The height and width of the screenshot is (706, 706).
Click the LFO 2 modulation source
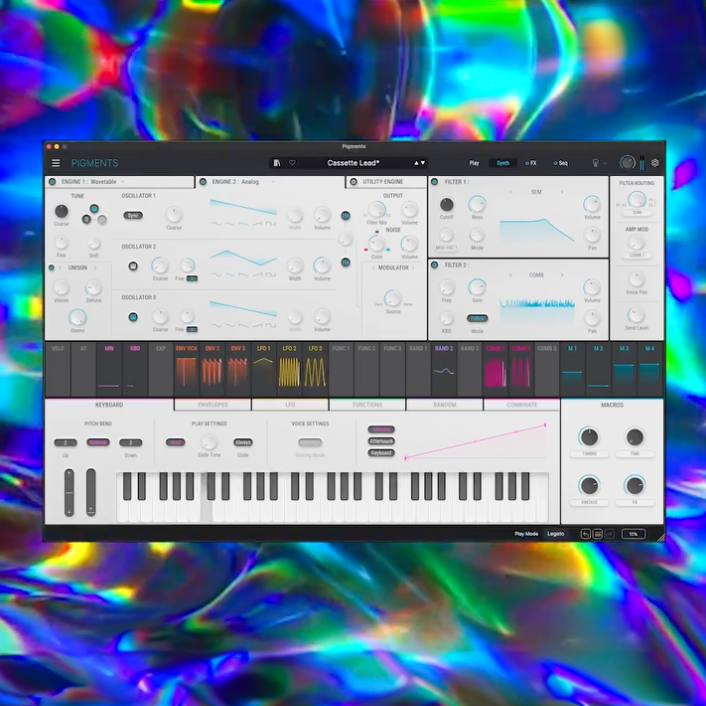[x=289, y=369]
